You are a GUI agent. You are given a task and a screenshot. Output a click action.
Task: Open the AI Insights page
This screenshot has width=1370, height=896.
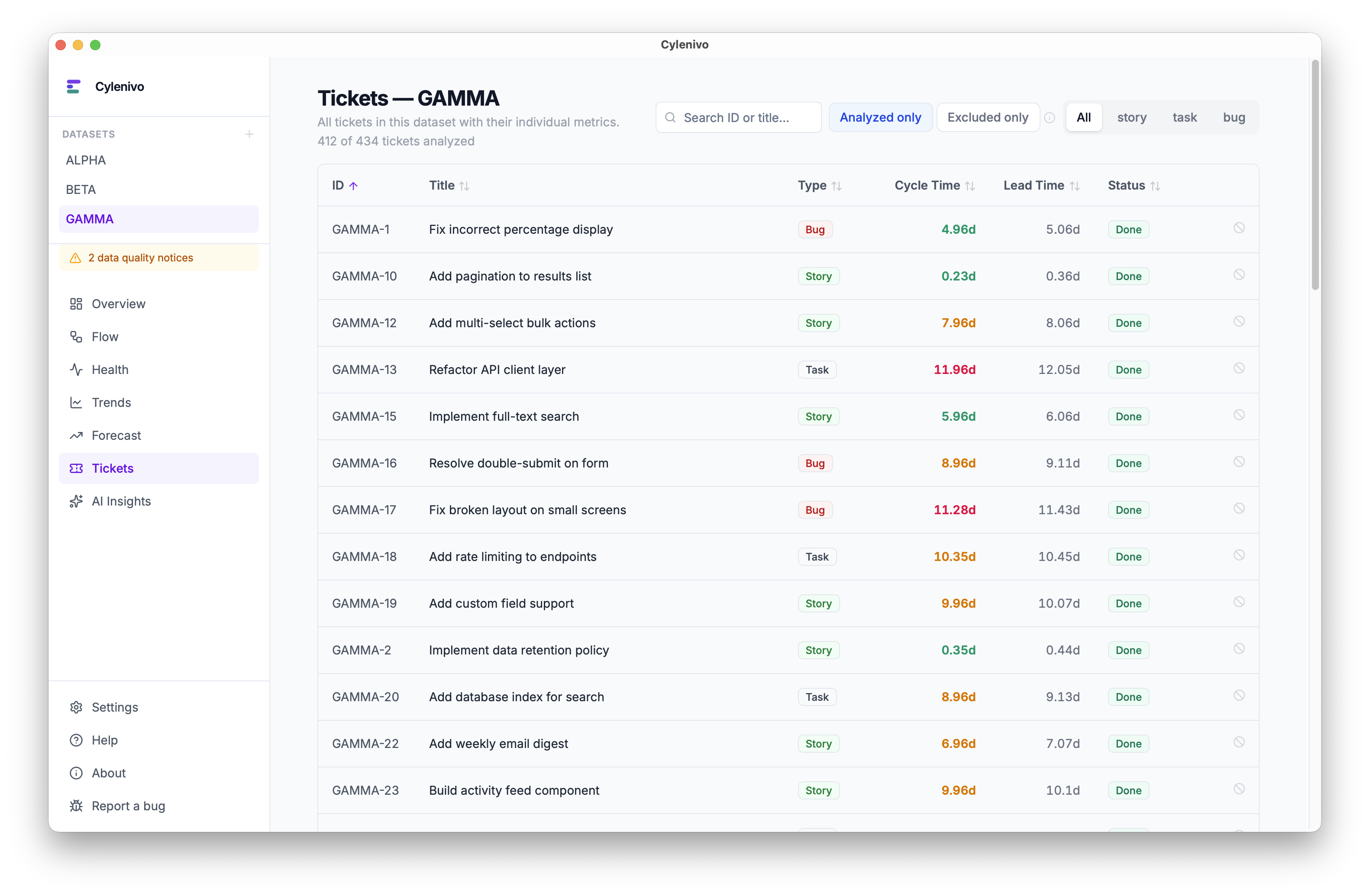click(x=121, y=501)
